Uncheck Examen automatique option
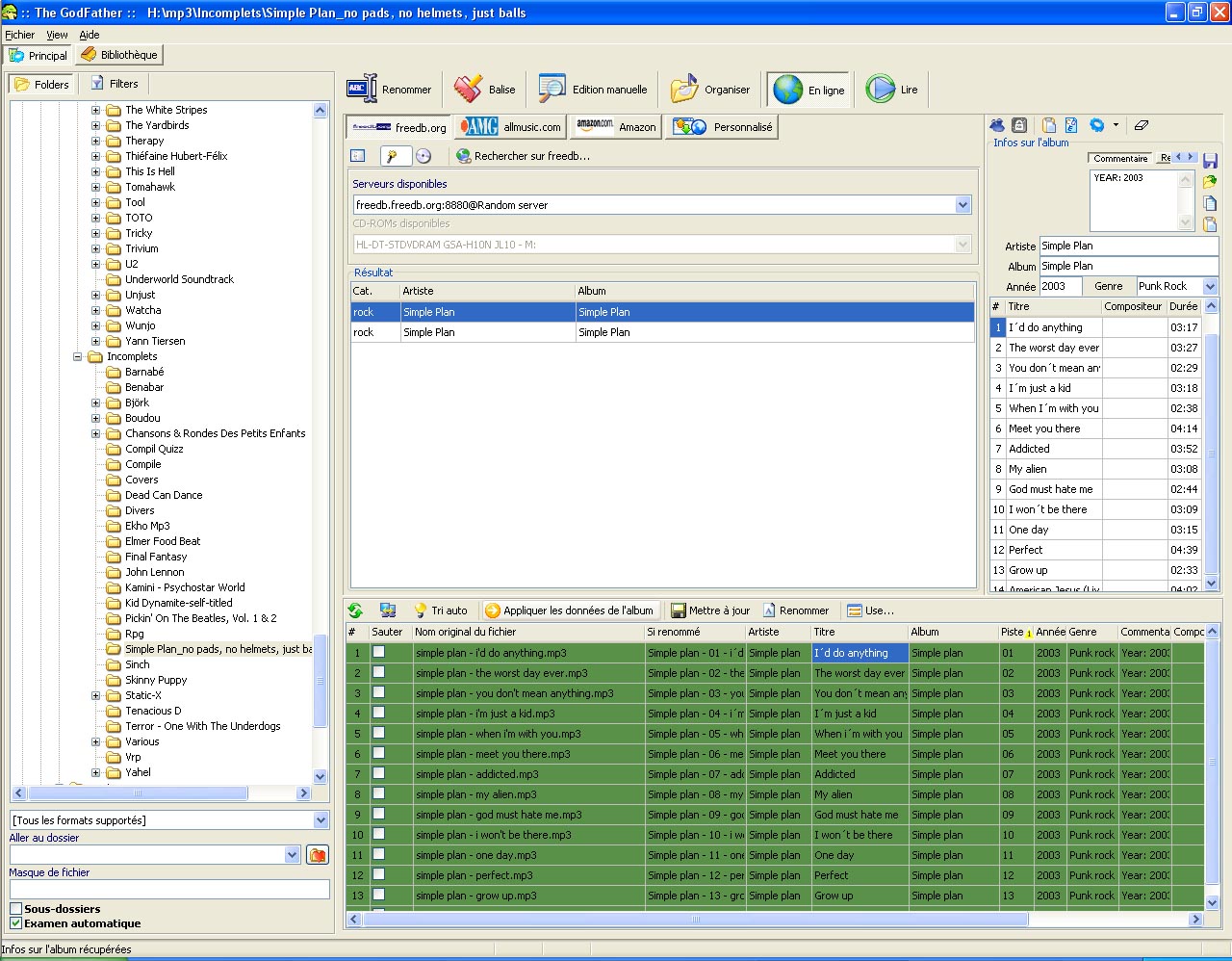The width and height of the screenshot is (1232, 961). click(15, 923)
